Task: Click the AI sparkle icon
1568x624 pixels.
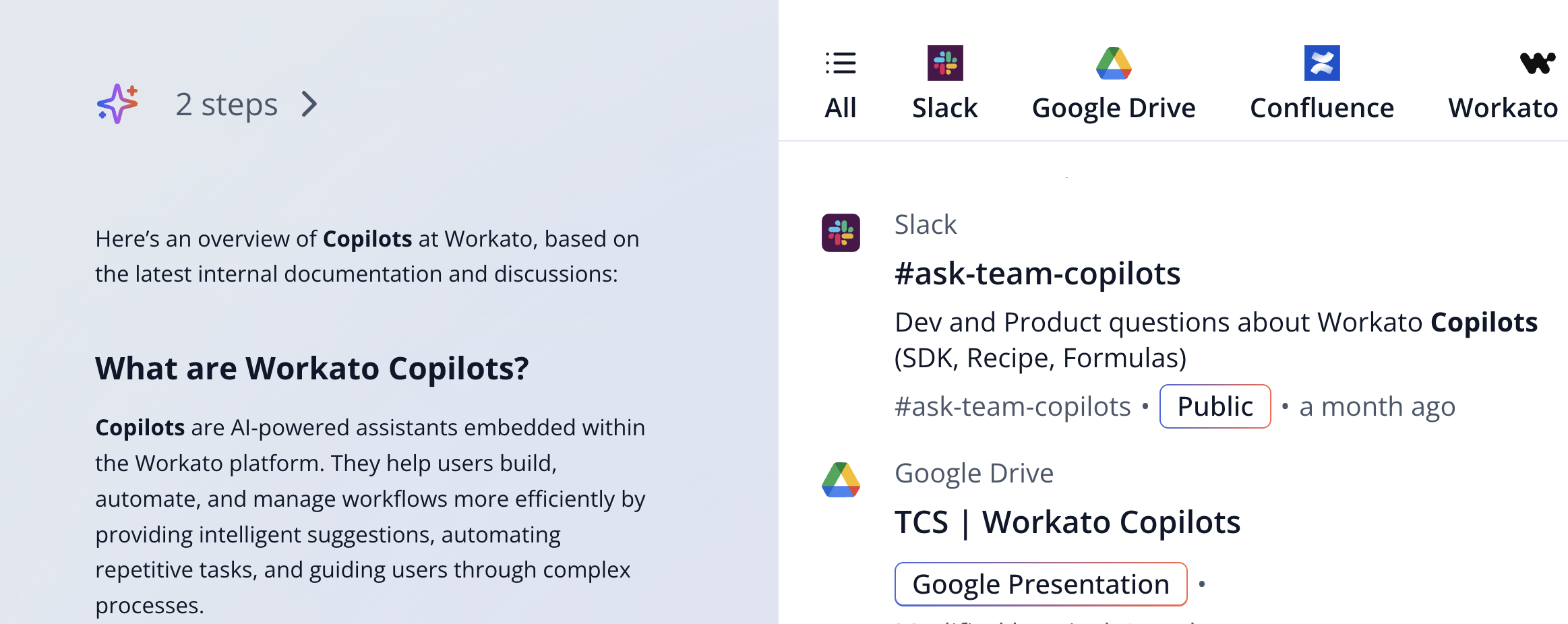Action: click(118, 104)
